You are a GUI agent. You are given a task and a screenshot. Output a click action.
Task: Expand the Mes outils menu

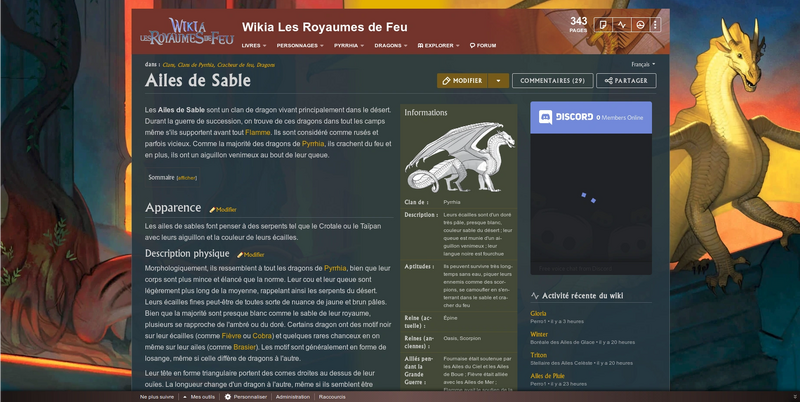coord(199,396)
